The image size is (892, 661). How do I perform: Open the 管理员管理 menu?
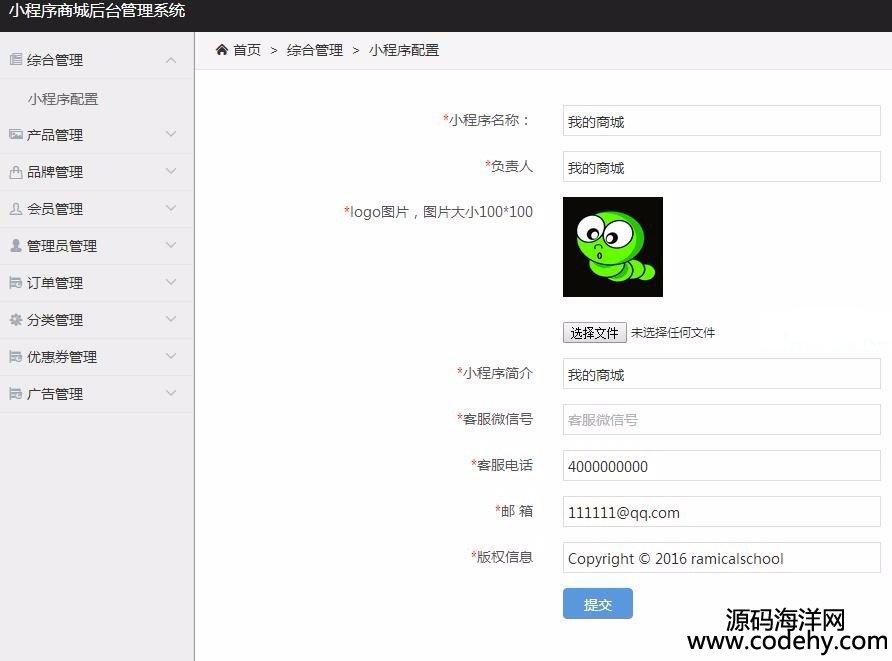tap(97, 246)
